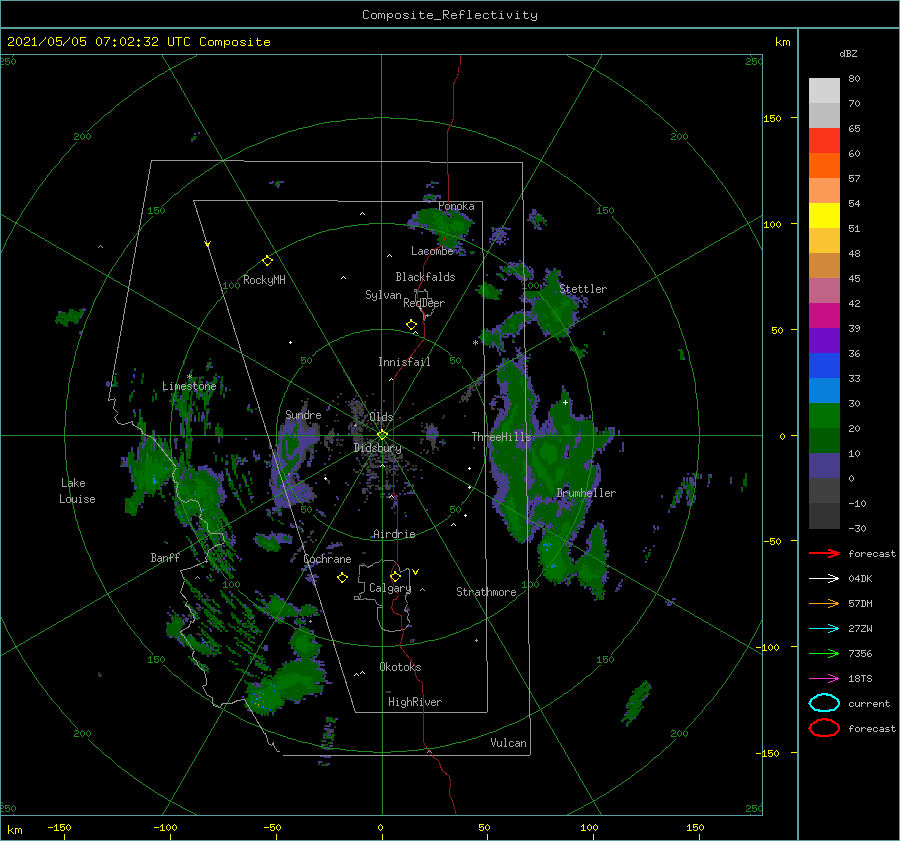
Task: Click the 18TS legend label
Action: (x=860, y=679)
